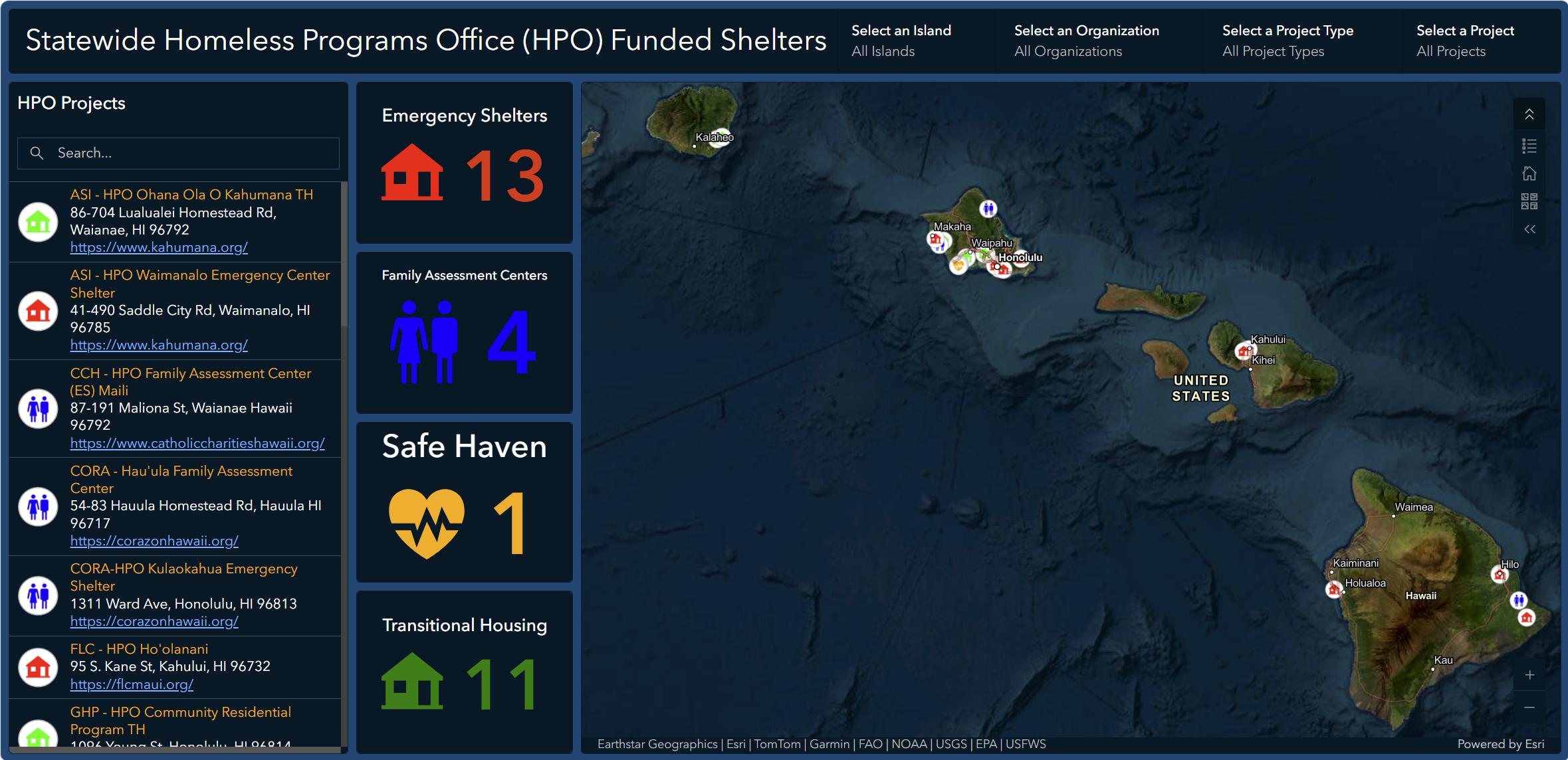Click the blue Family Assessment Centers icon
1568x760 pixels.
pos(424,341)
